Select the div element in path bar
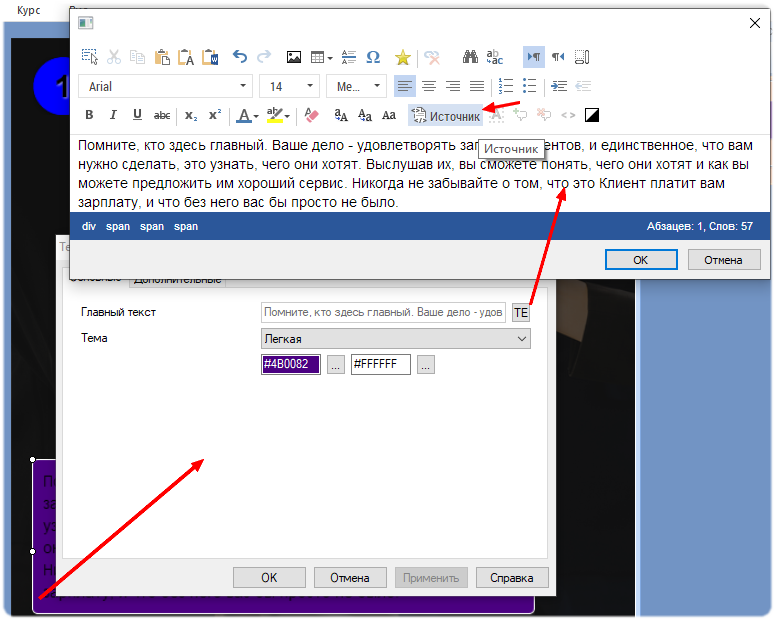 [x=89, y=226]
